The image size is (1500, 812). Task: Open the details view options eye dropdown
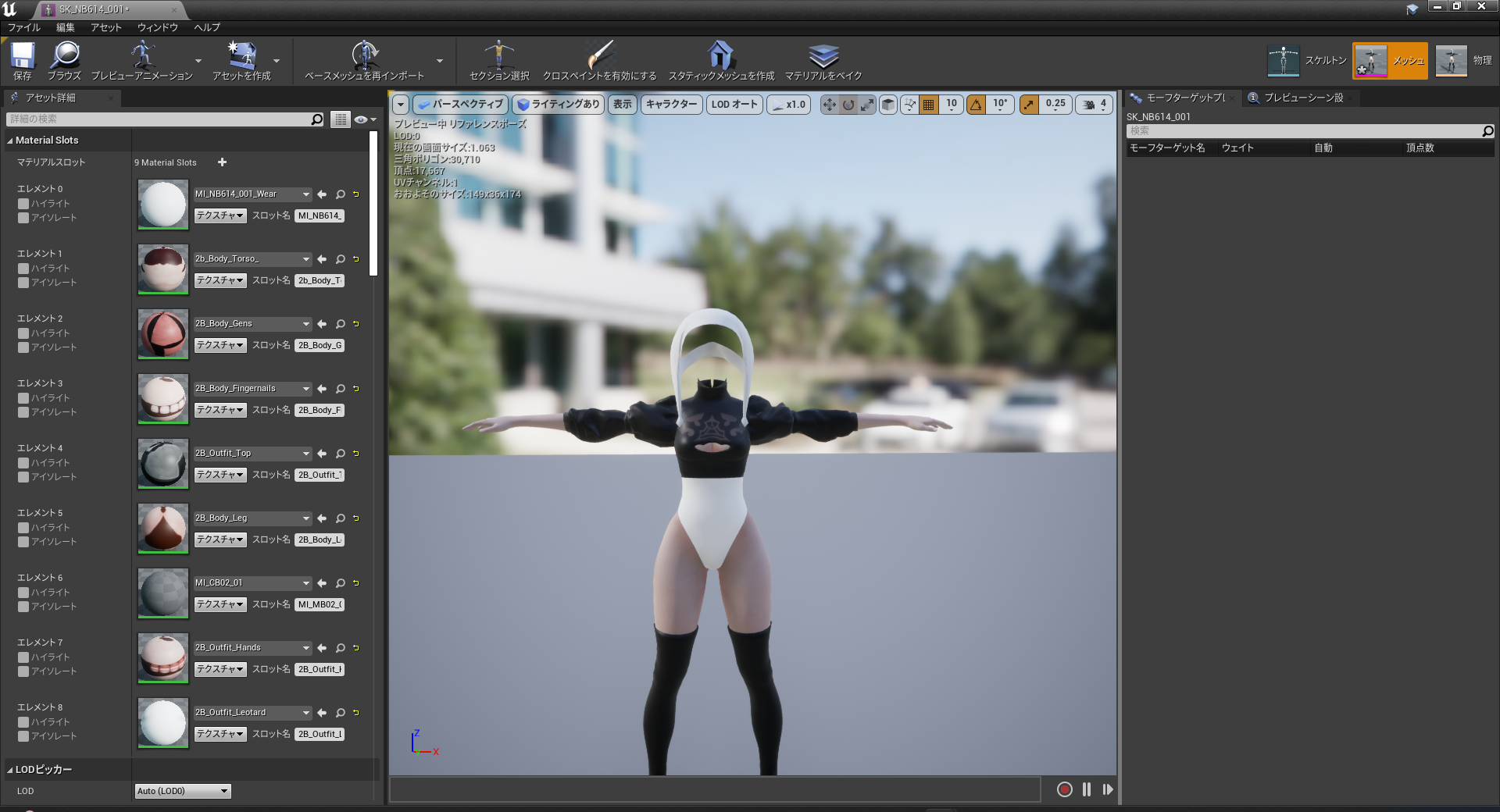(x=365, y=119)
